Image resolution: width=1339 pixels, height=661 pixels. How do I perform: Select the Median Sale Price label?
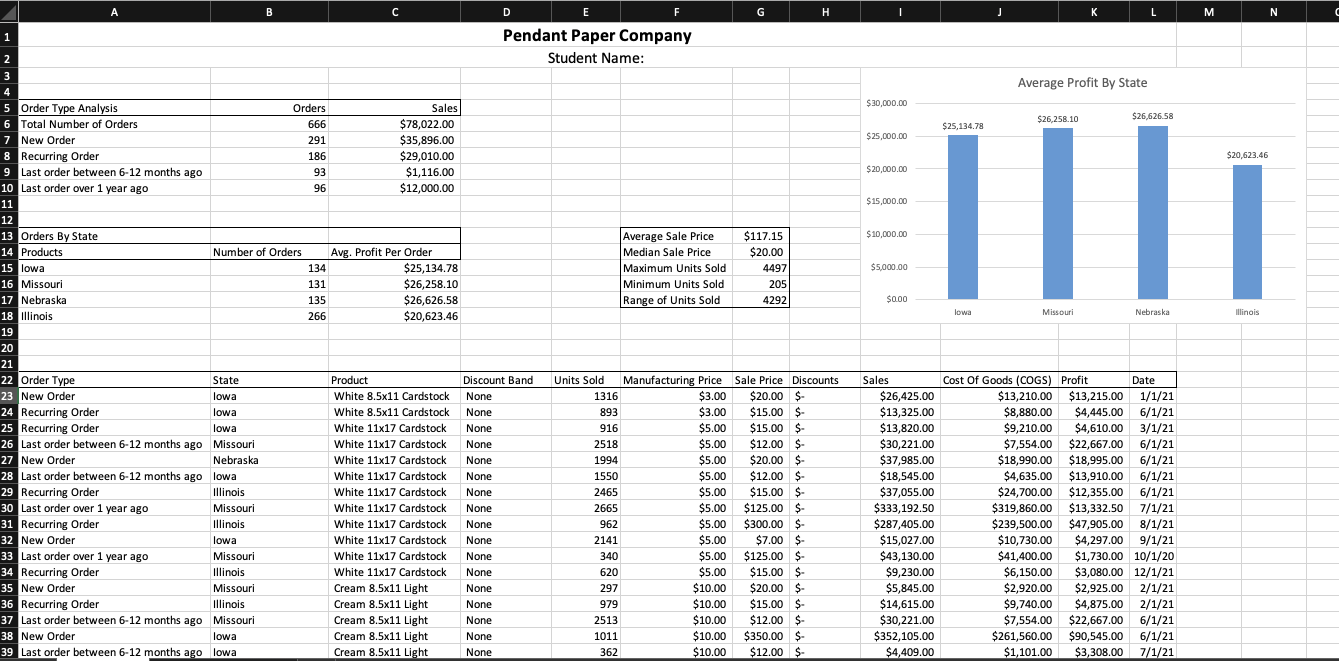(676, 252)
